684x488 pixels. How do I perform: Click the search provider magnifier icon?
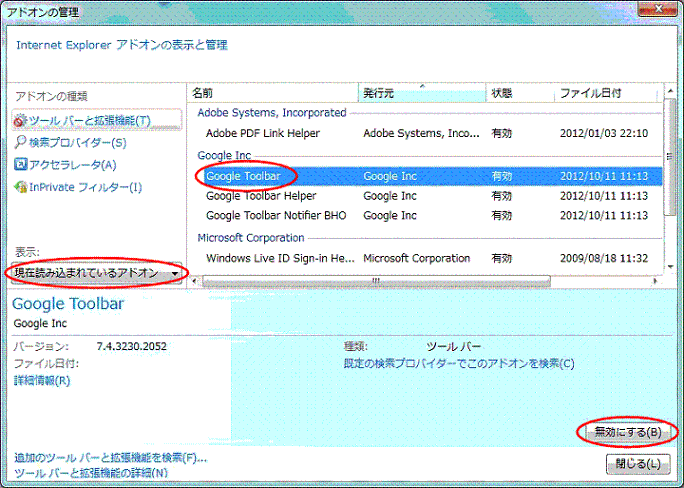point(20,142)
